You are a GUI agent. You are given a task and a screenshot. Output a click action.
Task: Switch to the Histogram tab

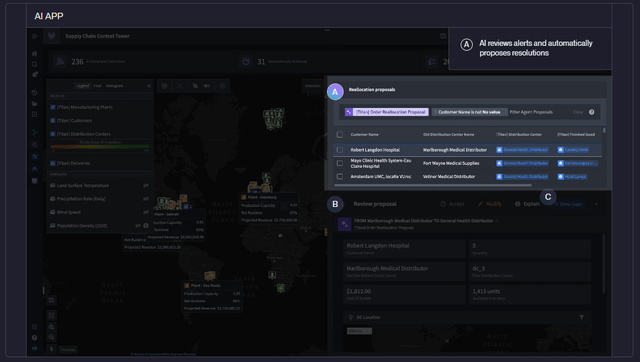tap(114, 86)
